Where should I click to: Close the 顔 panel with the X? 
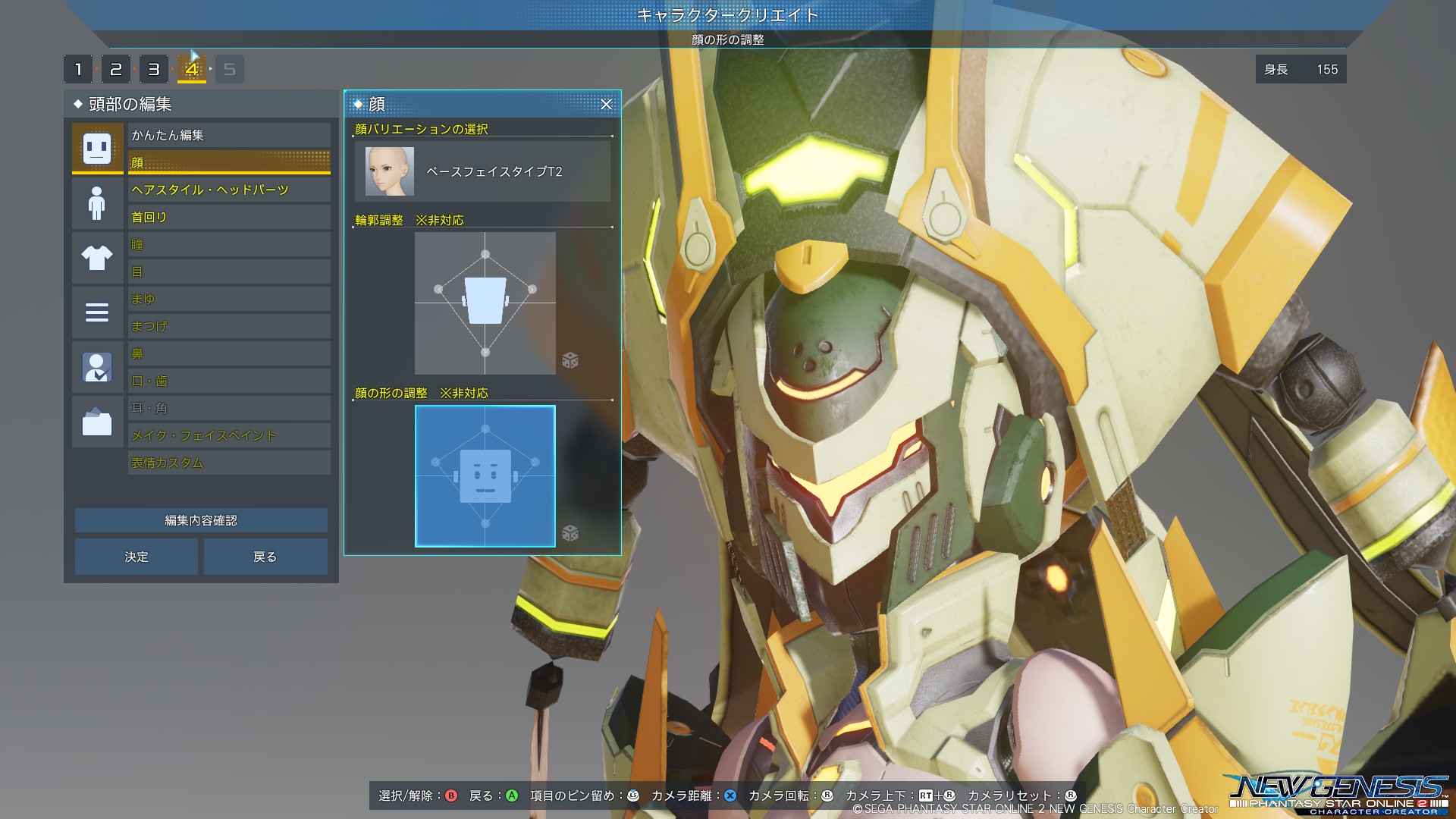click(x=606, y=105)
